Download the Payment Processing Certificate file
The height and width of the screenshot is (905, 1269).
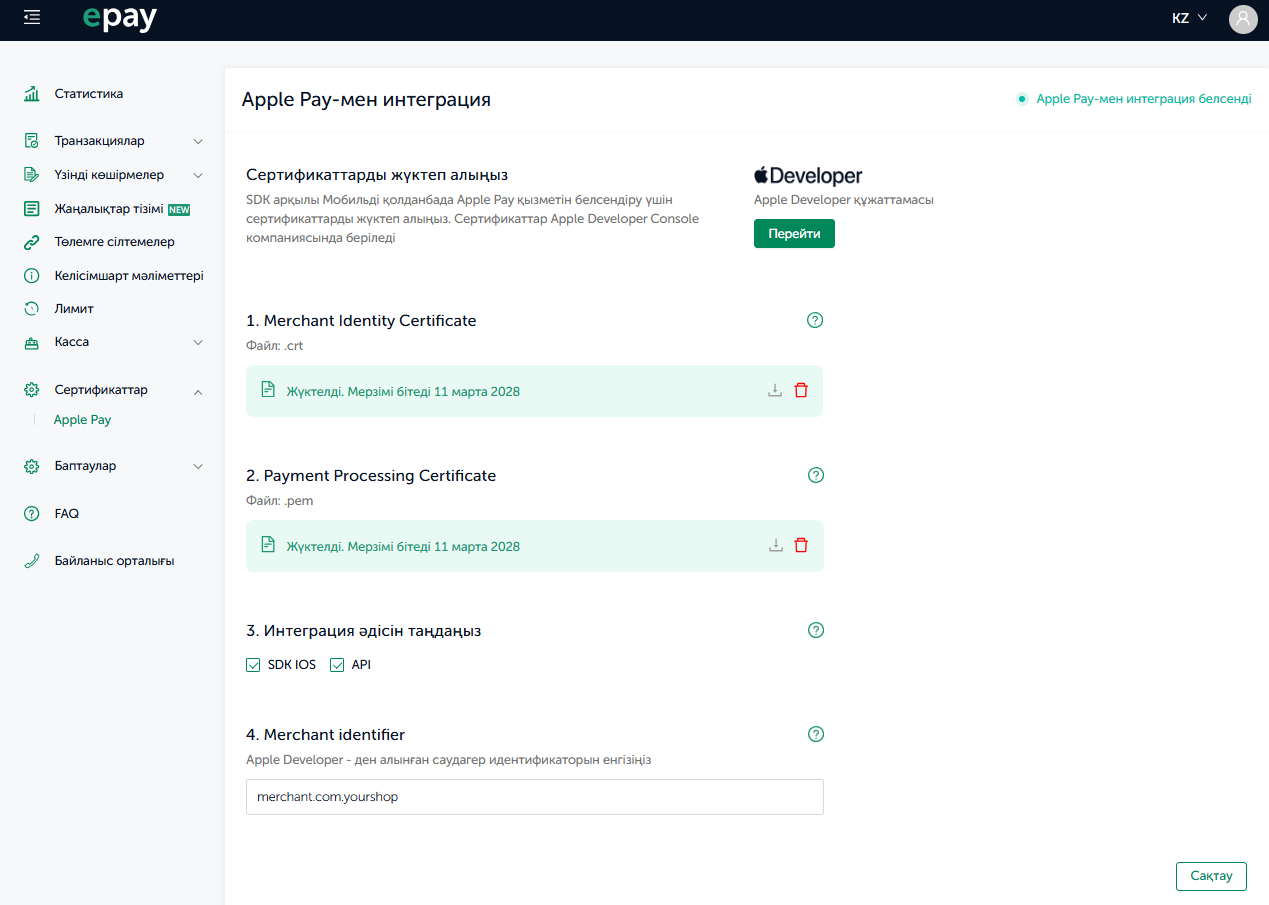pos(775,546)
